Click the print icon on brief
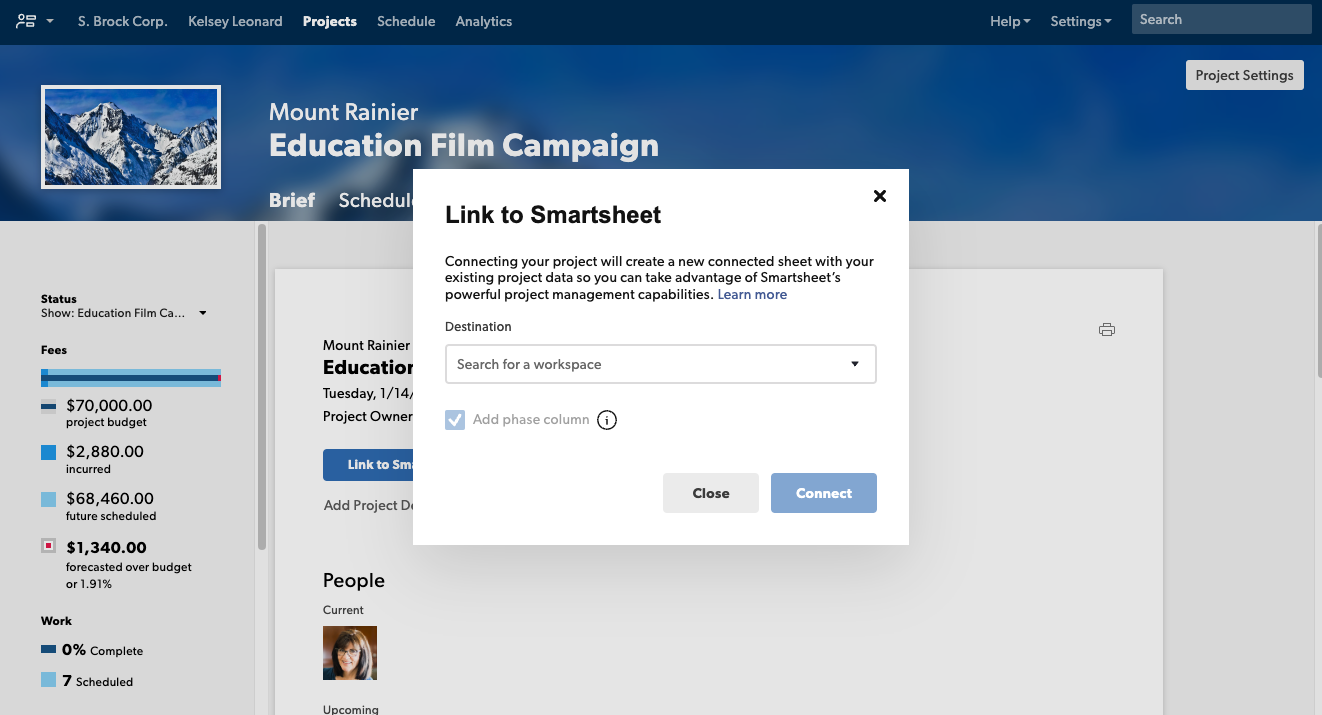This screenshot has width=1322, height=715. [1106, 330]
